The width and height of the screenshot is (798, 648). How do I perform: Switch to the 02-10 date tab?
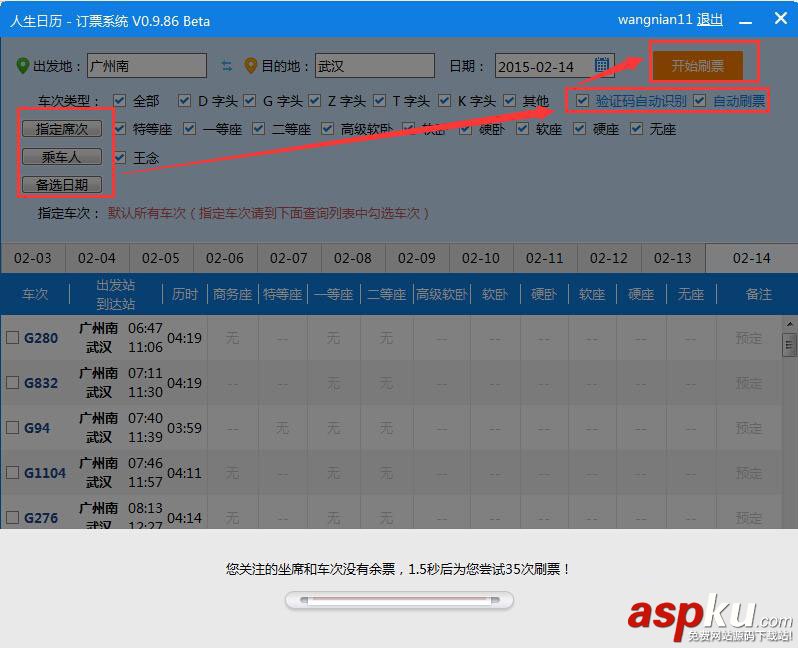coord(481,258)
